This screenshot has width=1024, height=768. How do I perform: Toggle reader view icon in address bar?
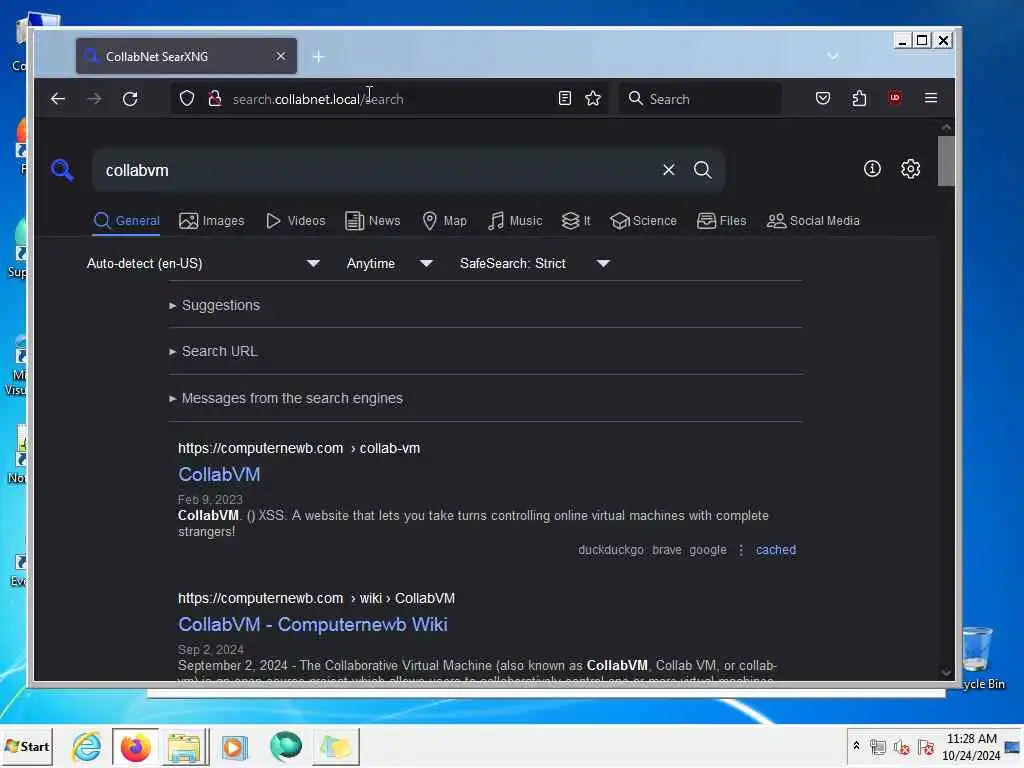tap(565, 99)
